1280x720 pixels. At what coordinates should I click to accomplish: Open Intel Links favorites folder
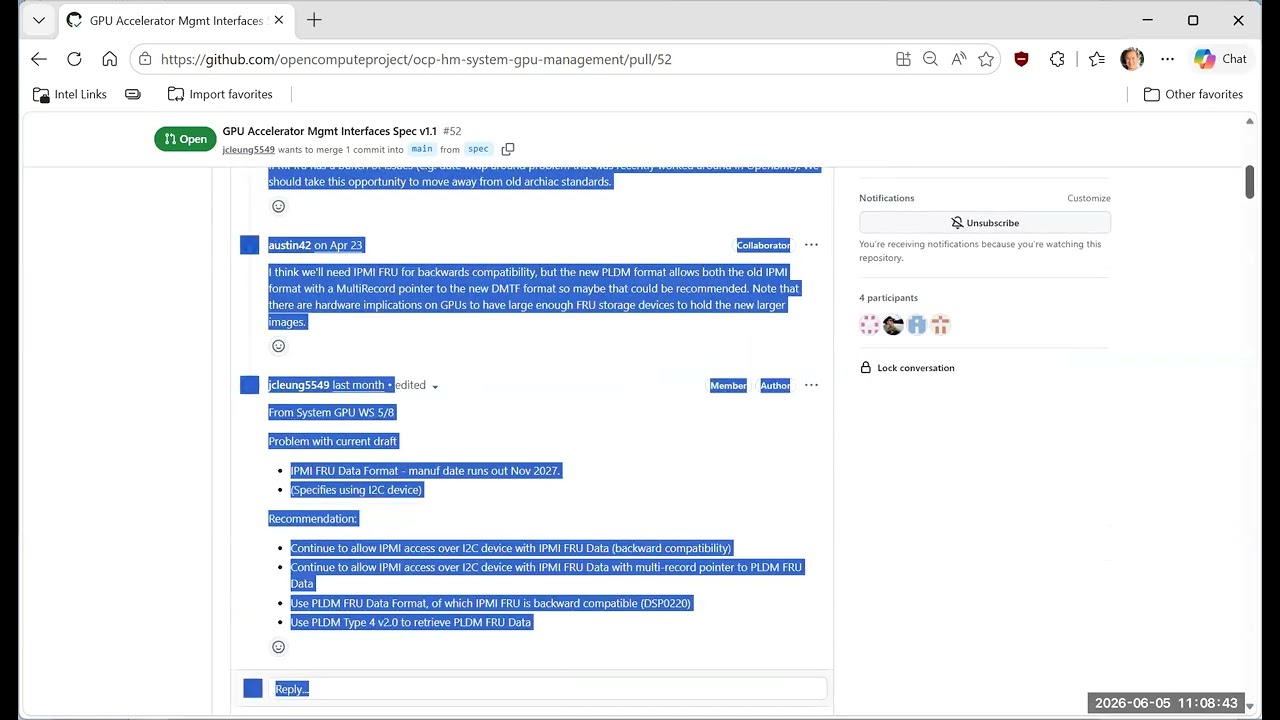pyautogui.click(x=70, y=94)
